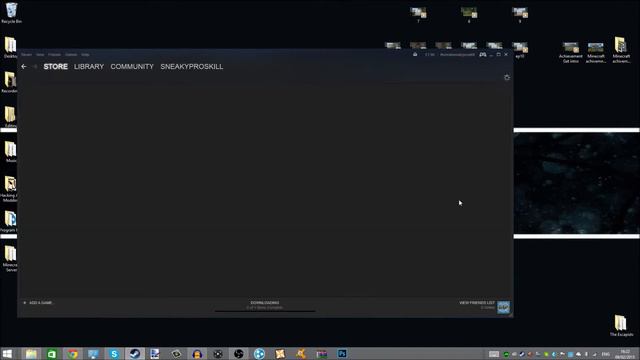
Task: Switch Steam to Big Picture mode controller icon
Action: tap(483, 54)
